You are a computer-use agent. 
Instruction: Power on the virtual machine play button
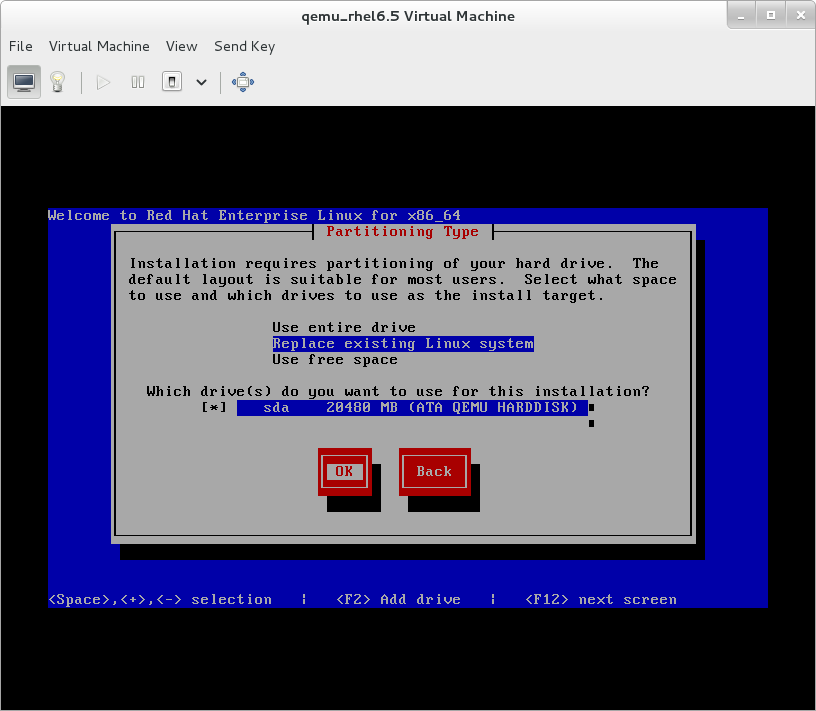pos(103,82)
